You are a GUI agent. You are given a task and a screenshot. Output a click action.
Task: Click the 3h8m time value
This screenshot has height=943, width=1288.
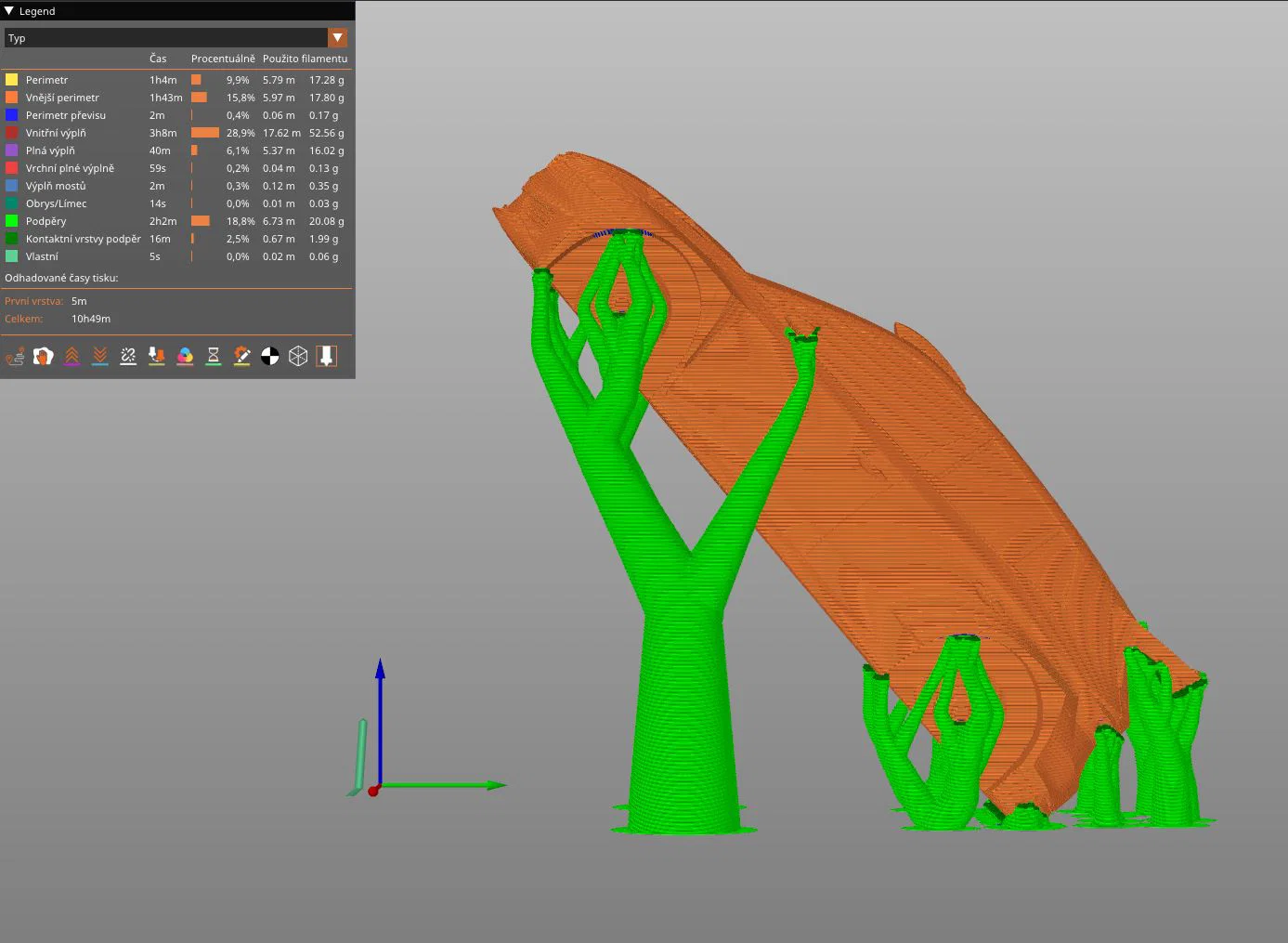pos(163,133)
